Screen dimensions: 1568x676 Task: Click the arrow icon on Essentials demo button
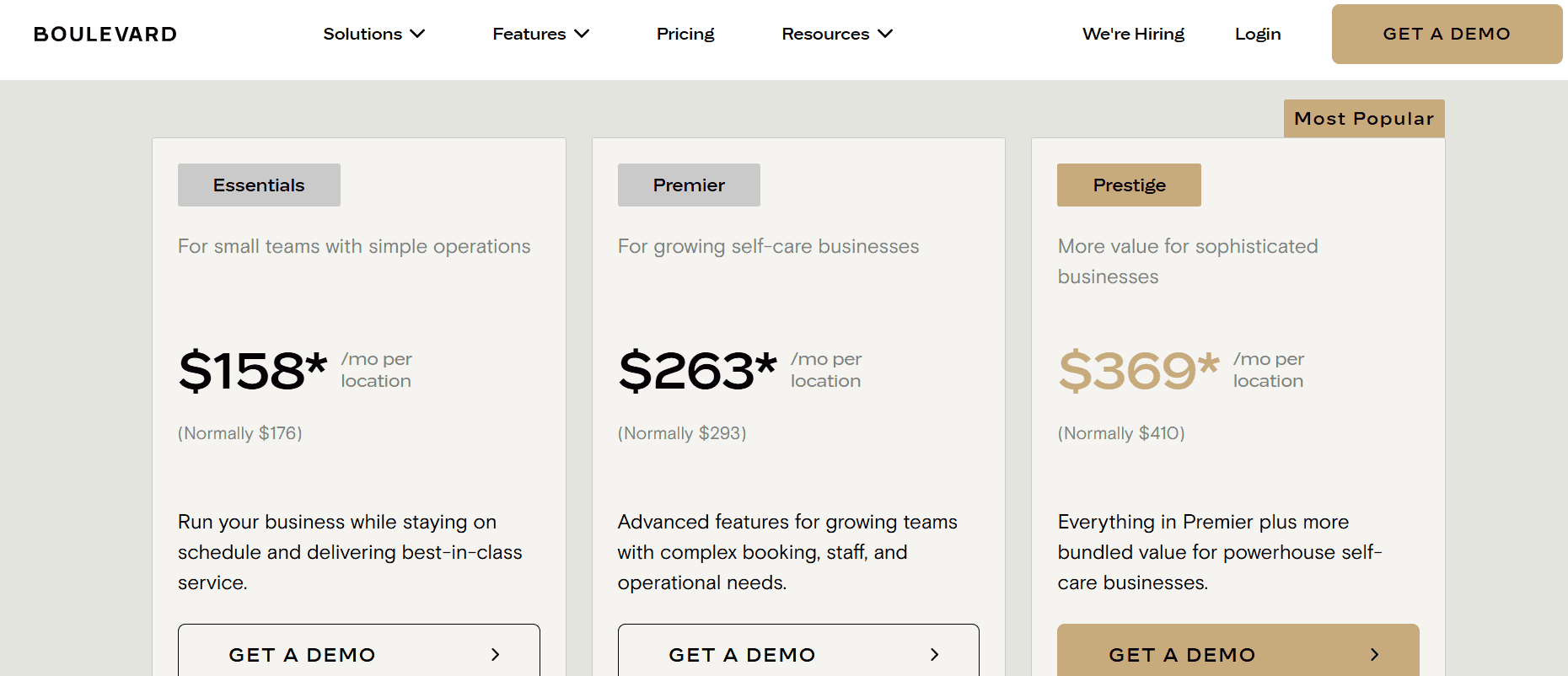coord(497,655)
